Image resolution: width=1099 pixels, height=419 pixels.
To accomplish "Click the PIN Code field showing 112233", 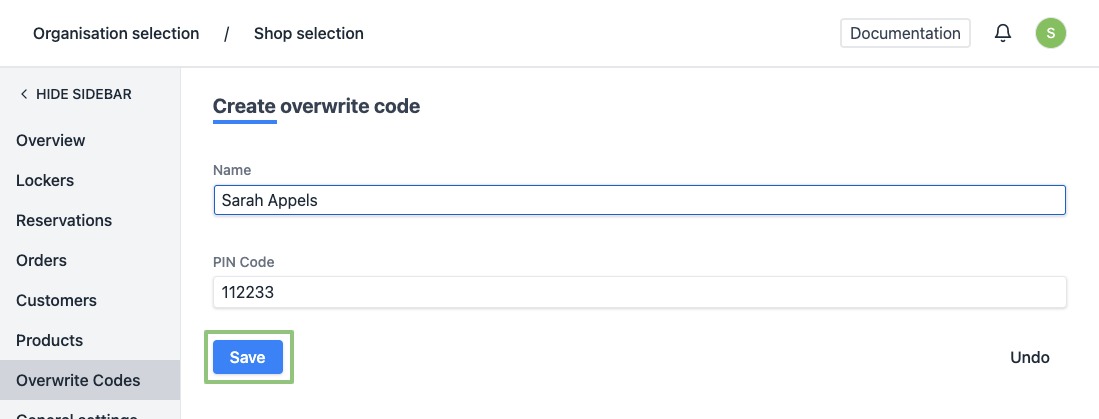I will (640, 292).
